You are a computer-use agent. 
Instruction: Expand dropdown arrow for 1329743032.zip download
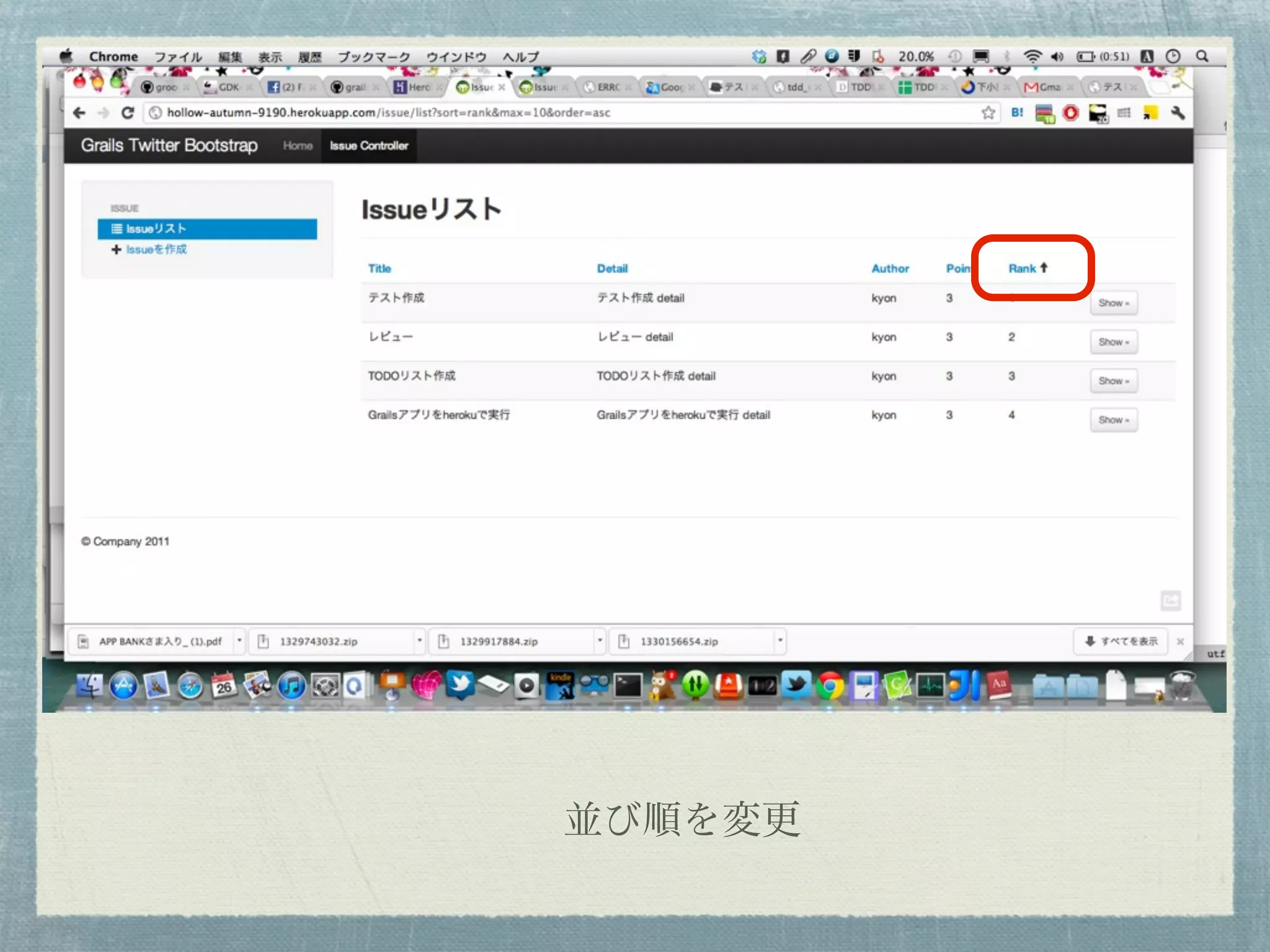point(420,641)
